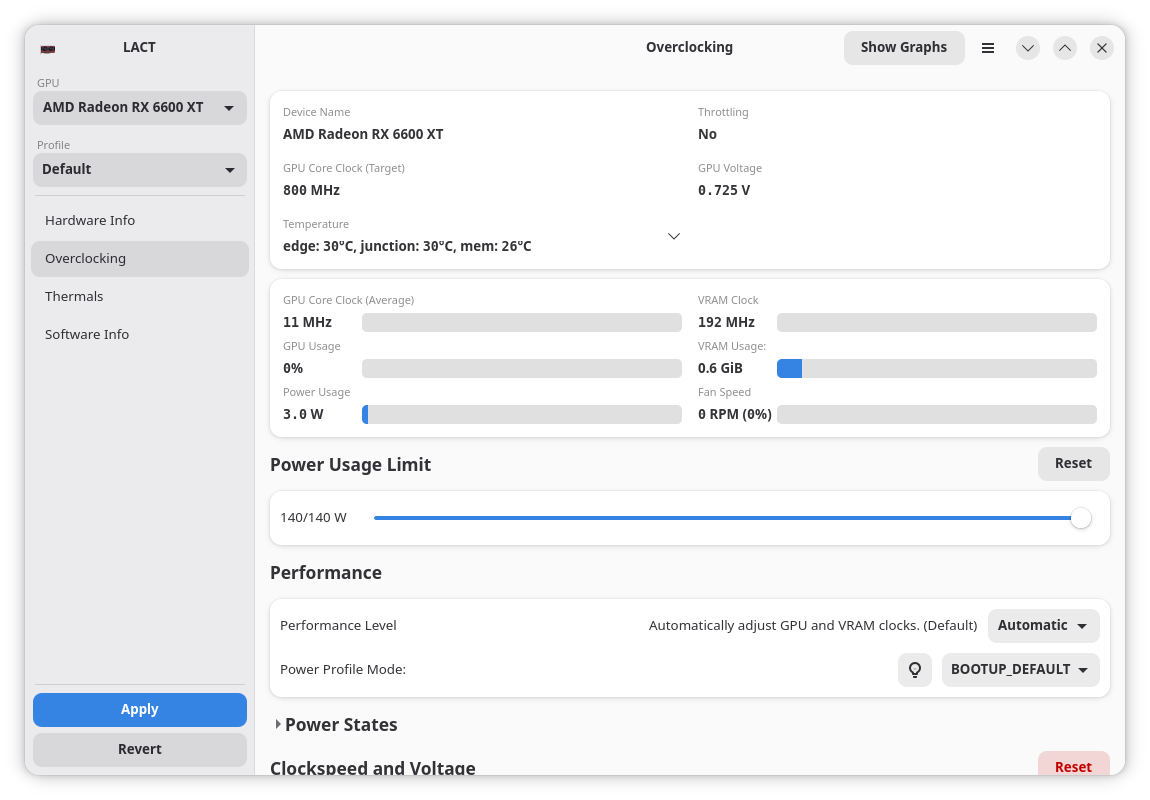Click the blue Apply button
Viewport: 1150px width, 800px height.
pyautogui.click(x=139, y=710)
